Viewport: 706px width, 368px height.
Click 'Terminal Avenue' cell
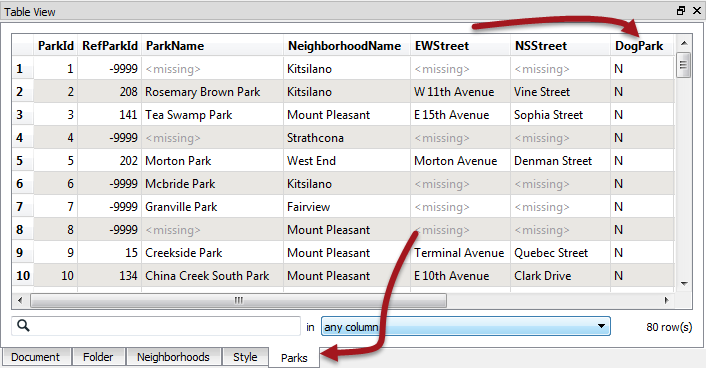460,253
